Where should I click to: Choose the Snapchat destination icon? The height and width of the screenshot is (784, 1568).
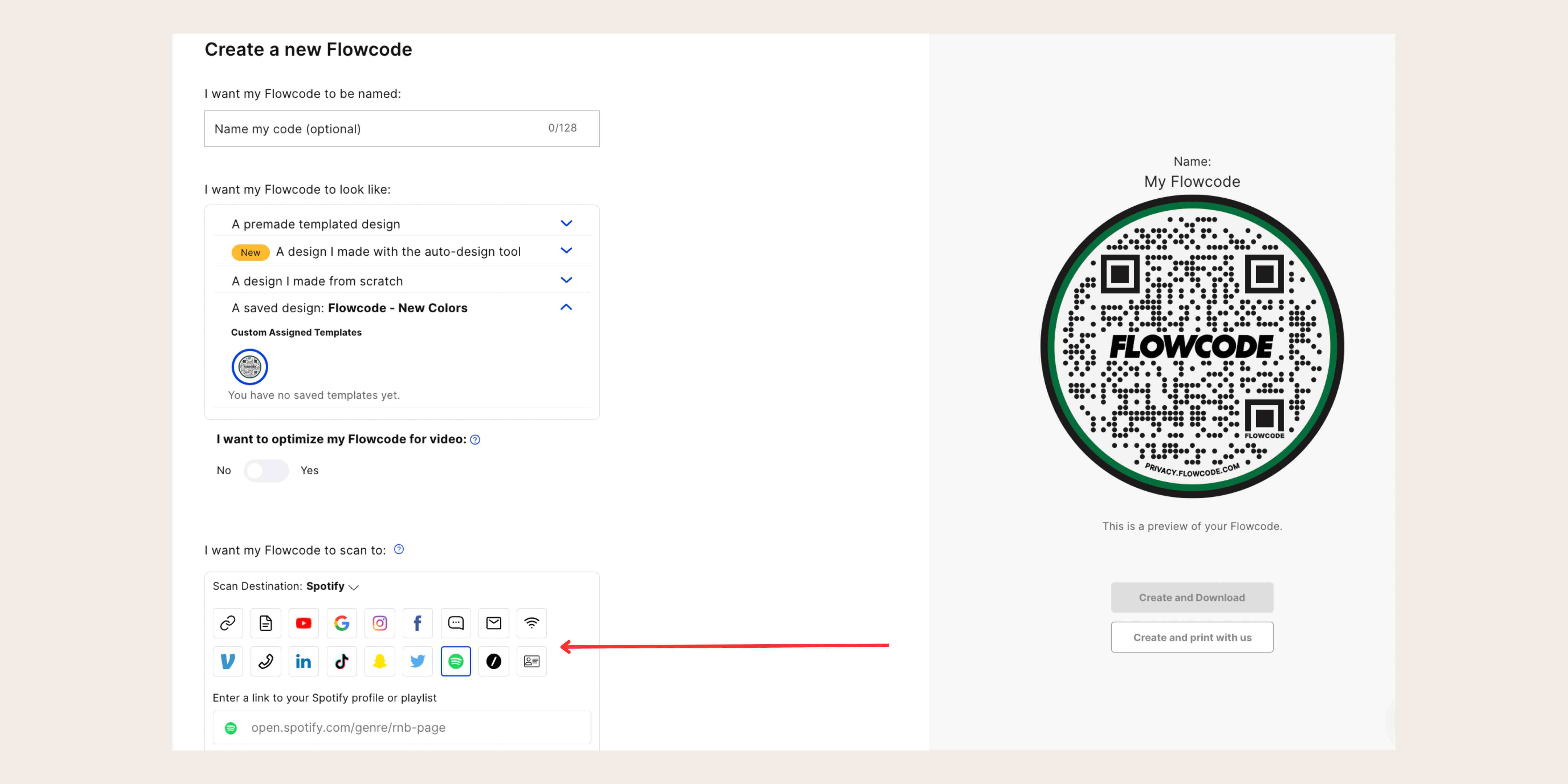379,661
